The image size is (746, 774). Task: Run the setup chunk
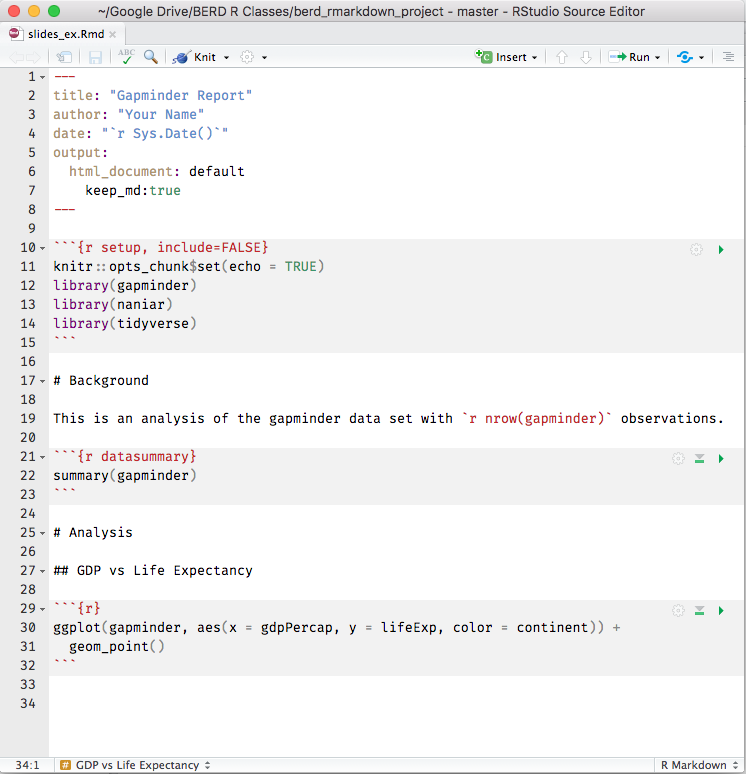(x=721, y=250)
